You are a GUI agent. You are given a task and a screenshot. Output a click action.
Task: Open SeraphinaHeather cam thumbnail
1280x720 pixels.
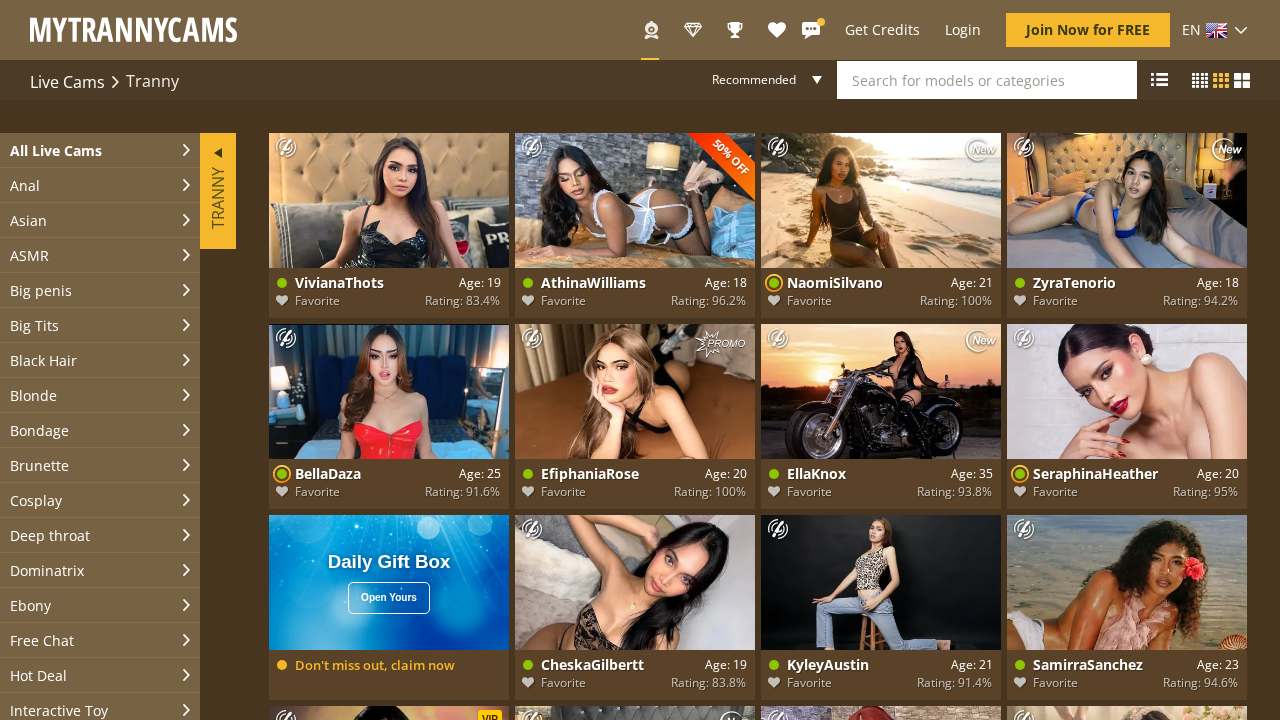[x=1127, y=391]
